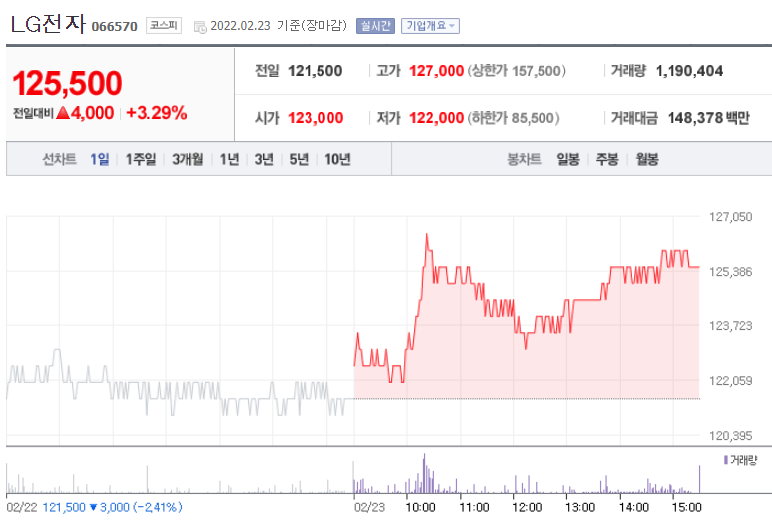Click the lower limit 하한가 85,500
The image size is (772, 520).
(514, 118)
